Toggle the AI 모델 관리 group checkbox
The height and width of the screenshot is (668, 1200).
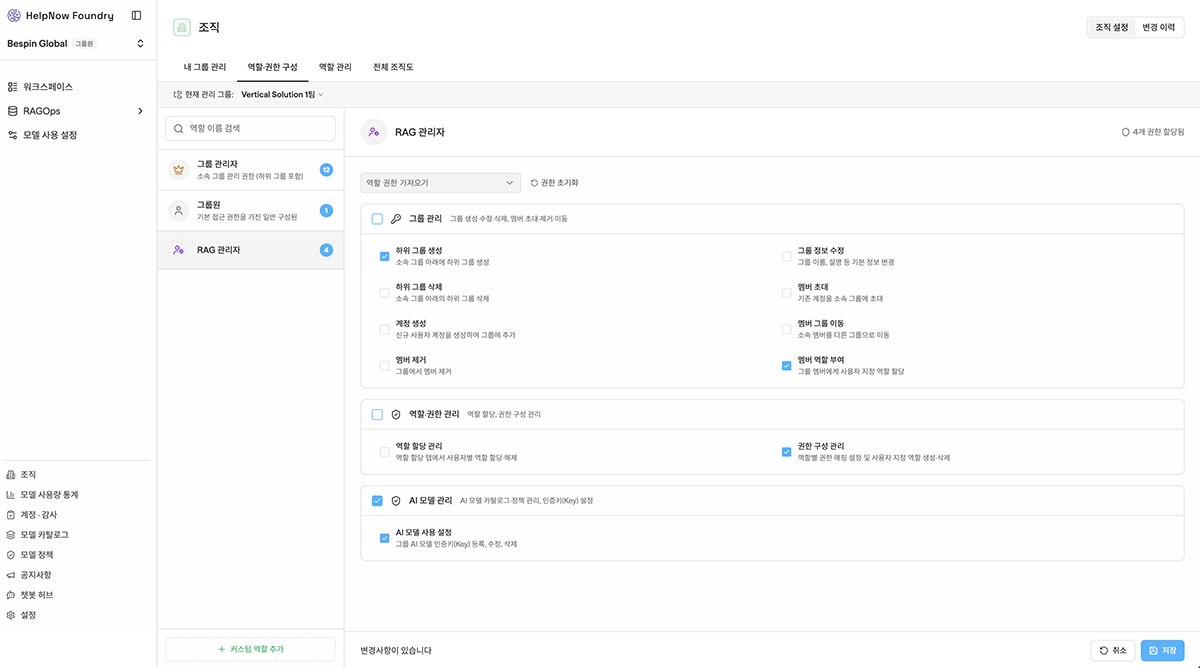pyautogui.click(x=377, y=500)
